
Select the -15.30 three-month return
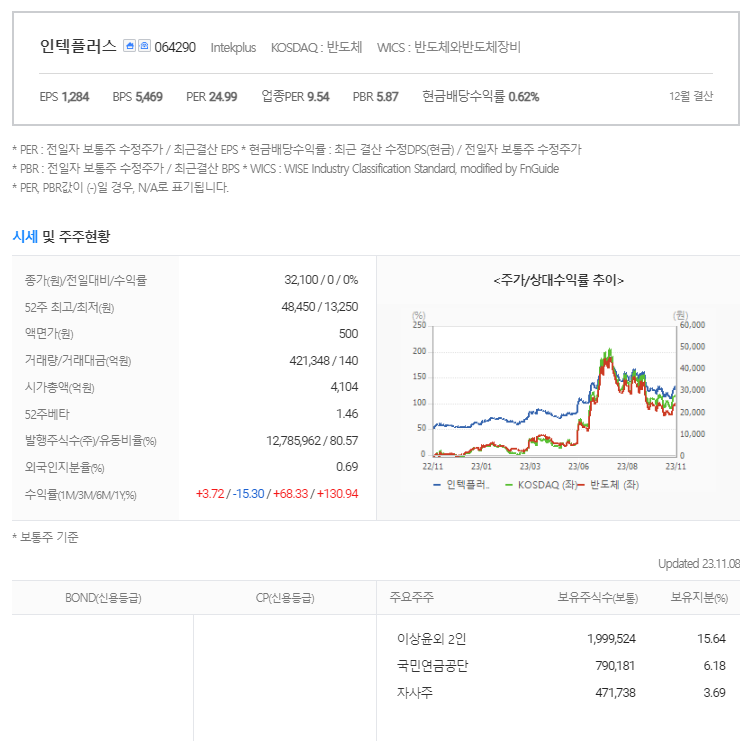coord(248,494)
